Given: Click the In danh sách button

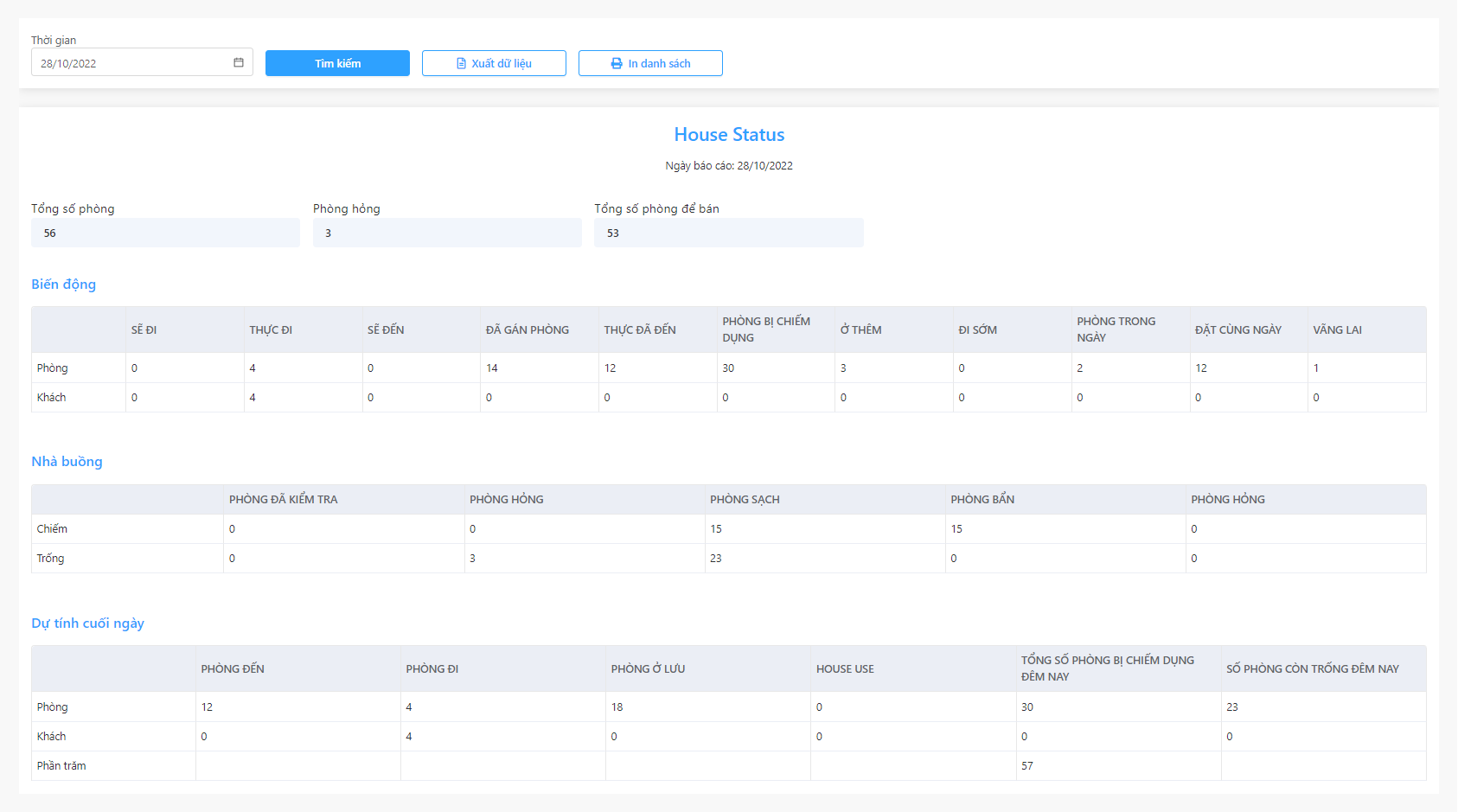Looking at the screenshot, I should [650, 63].
